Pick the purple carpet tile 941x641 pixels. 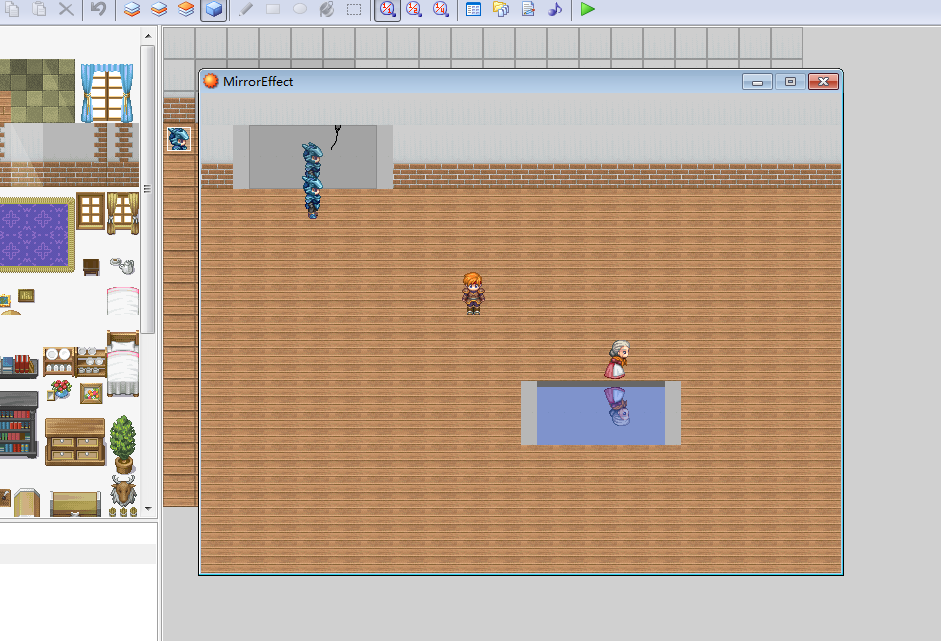tap(36, 235)
